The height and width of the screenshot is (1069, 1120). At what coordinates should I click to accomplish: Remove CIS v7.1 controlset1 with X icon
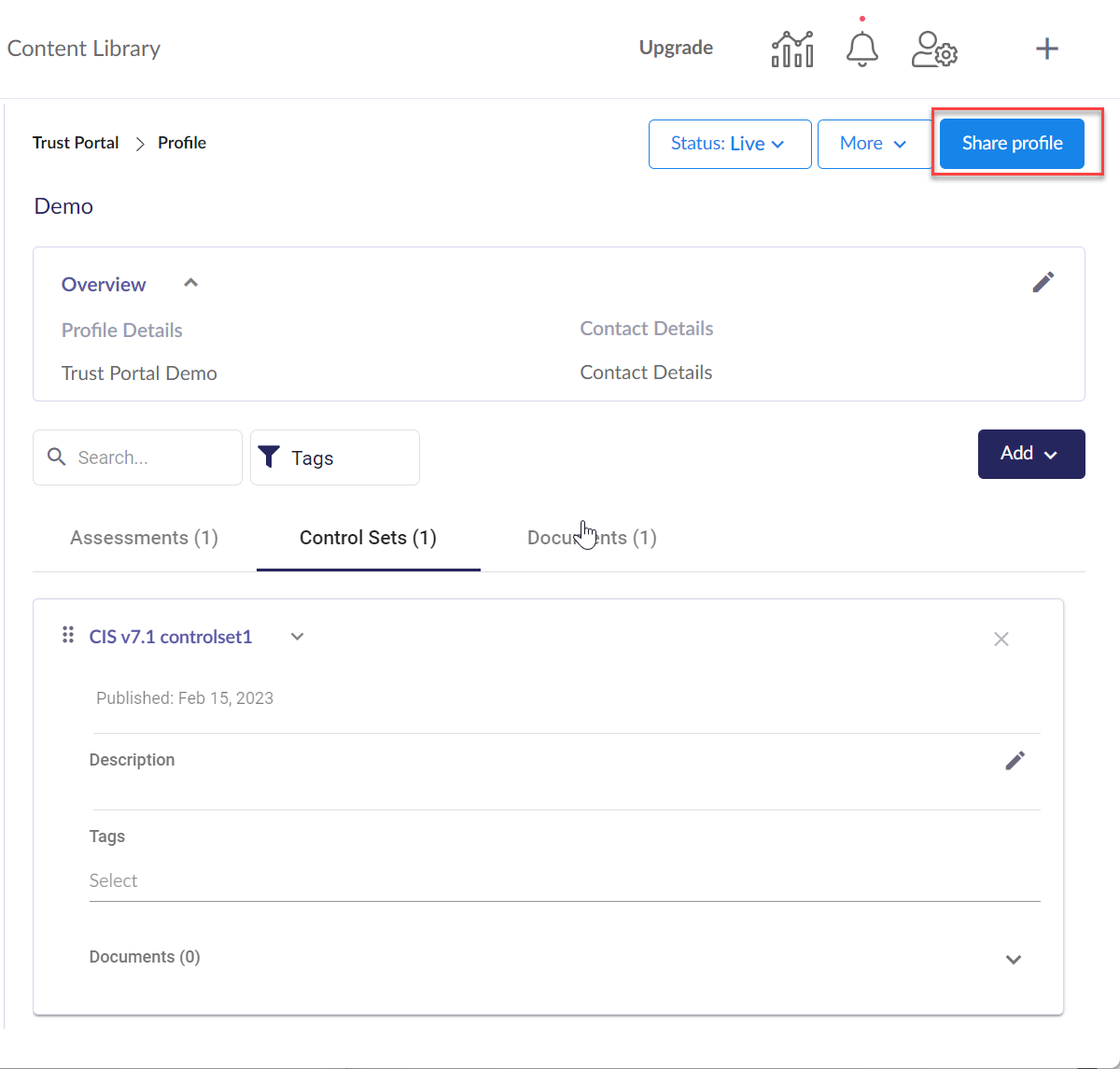(x=1001, y=640)
